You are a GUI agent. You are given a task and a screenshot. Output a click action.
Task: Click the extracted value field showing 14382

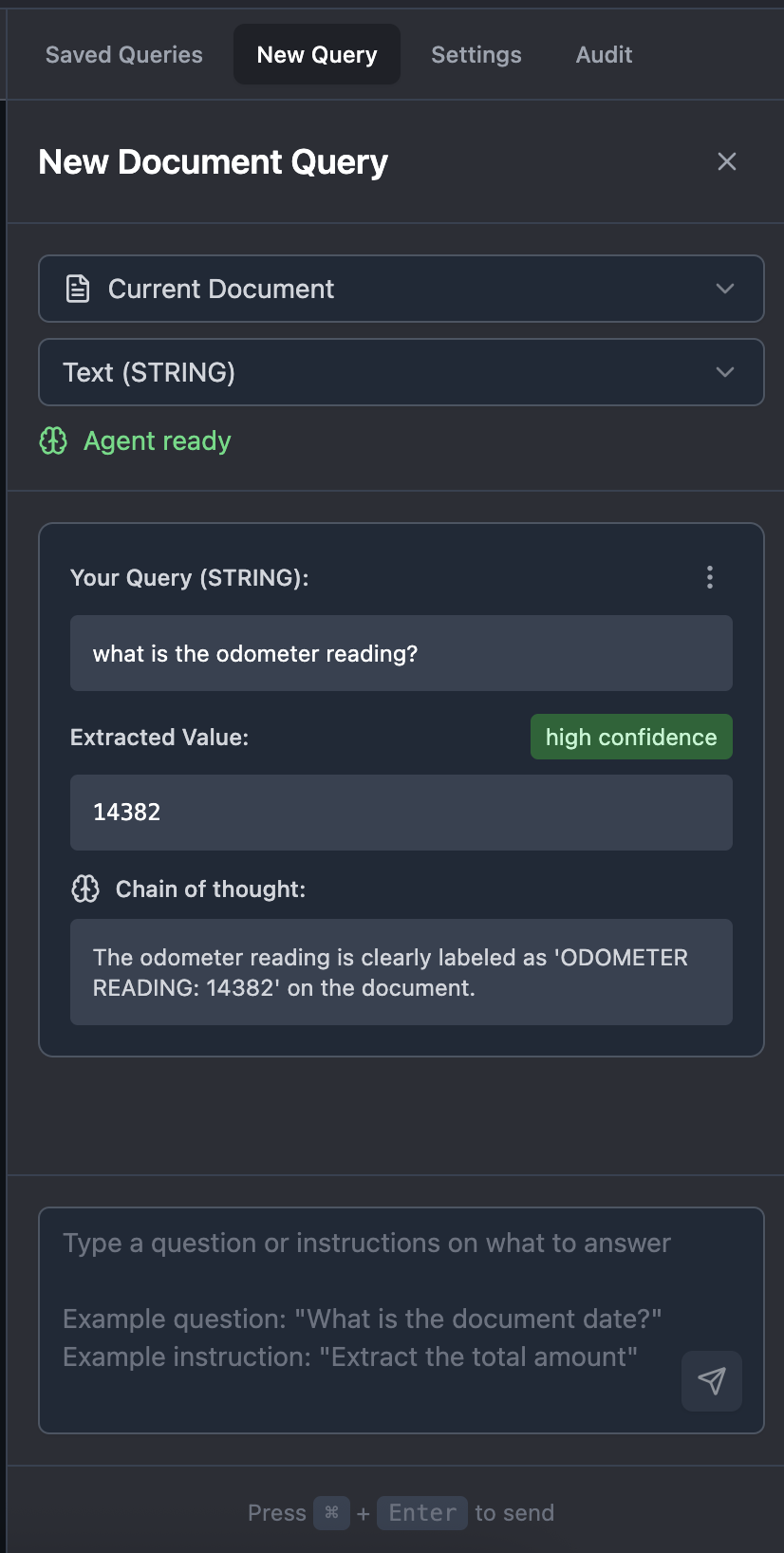(x=401, y=813)
